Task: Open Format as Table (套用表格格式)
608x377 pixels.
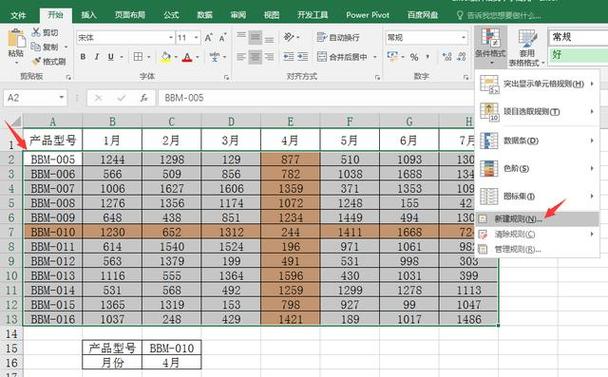Action: (x=527, y=47)
